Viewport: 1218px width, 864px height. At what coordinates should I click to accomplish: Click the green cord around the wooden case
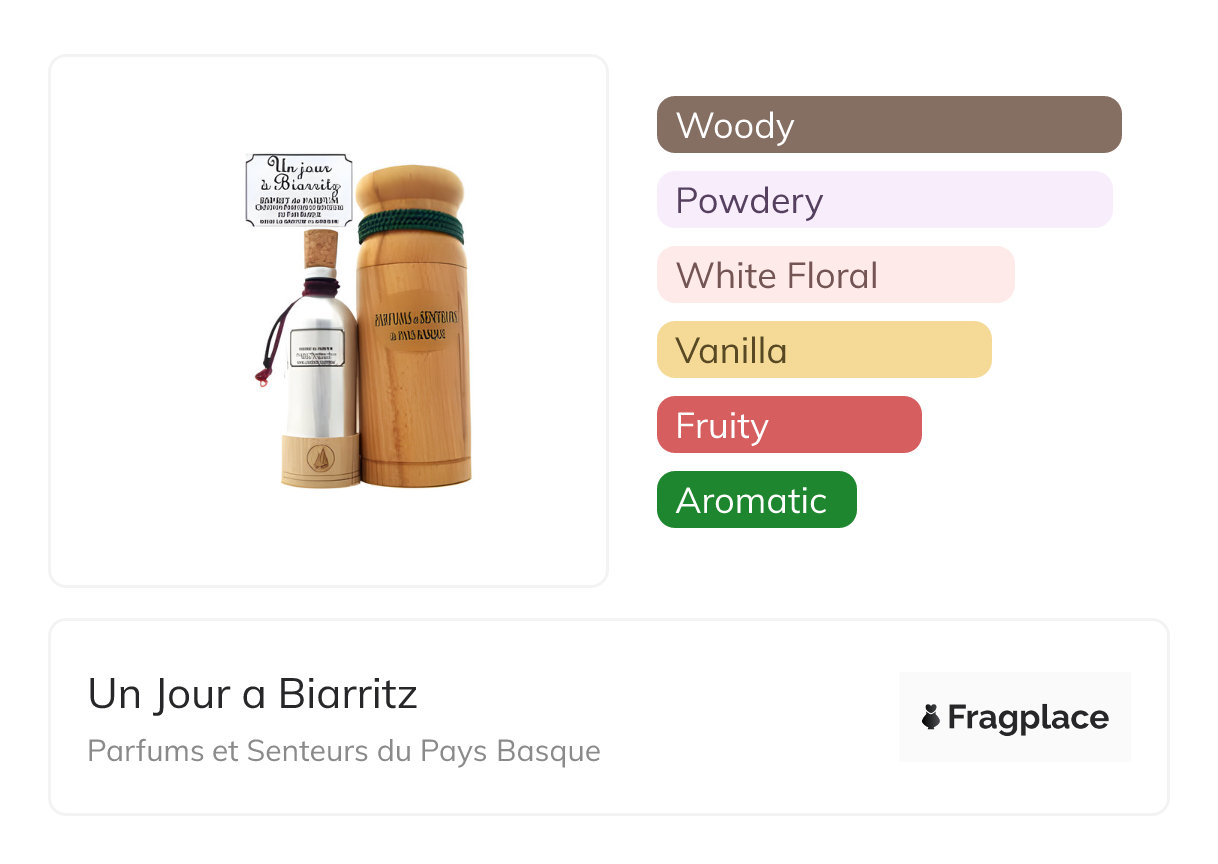[x=410, y=227]
